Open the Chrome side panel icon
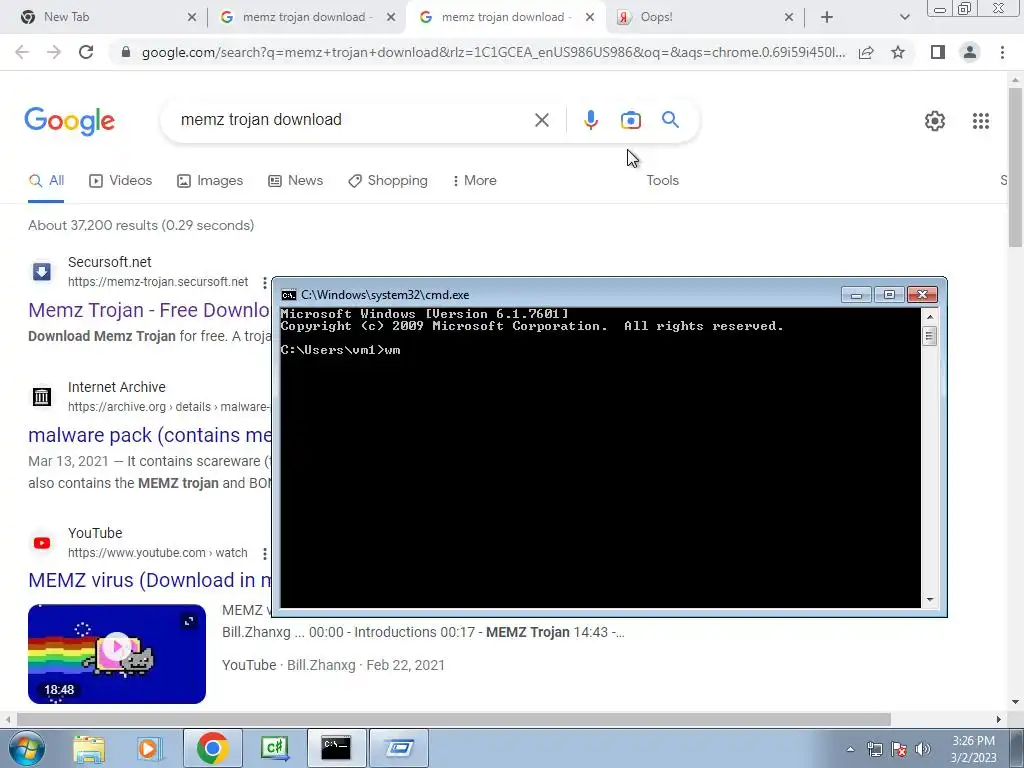This screenshot has height=768, width=1024. [x=938, y=52]
